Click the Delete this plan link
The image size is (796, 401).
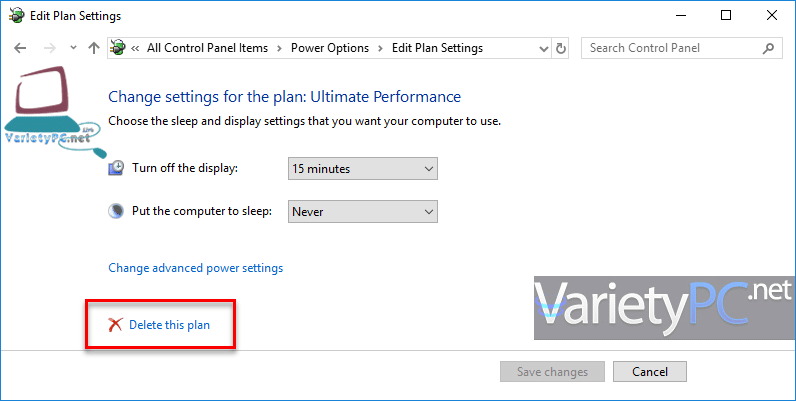tap(170, 325)
